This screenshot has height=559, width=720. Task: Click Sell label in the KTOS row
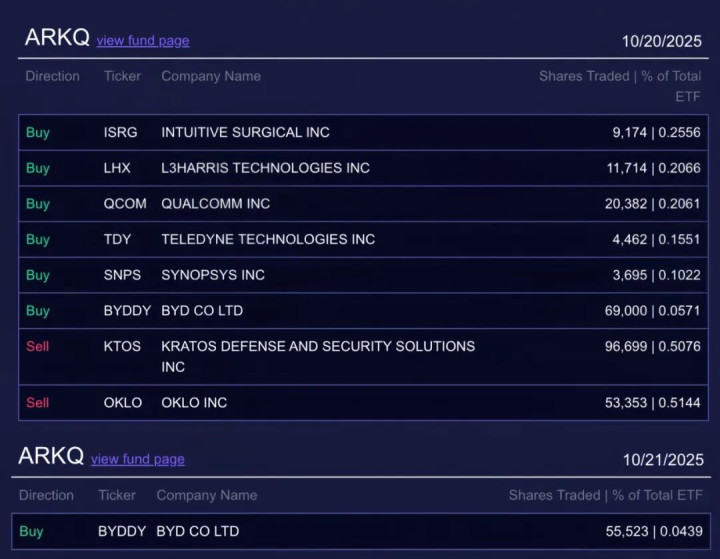pos(37,346)
